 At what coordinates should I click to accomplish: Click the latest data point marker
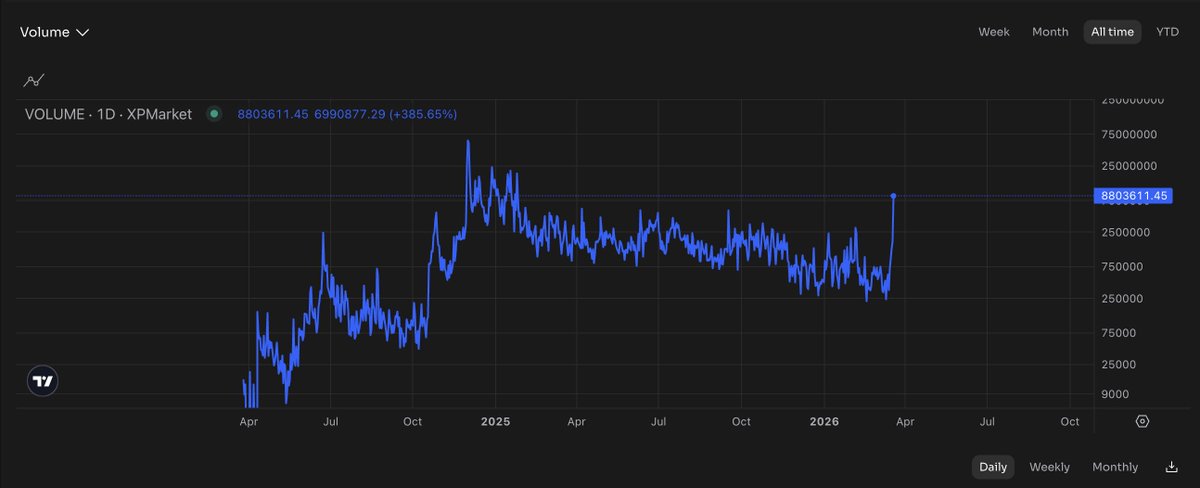click(893, 196)
